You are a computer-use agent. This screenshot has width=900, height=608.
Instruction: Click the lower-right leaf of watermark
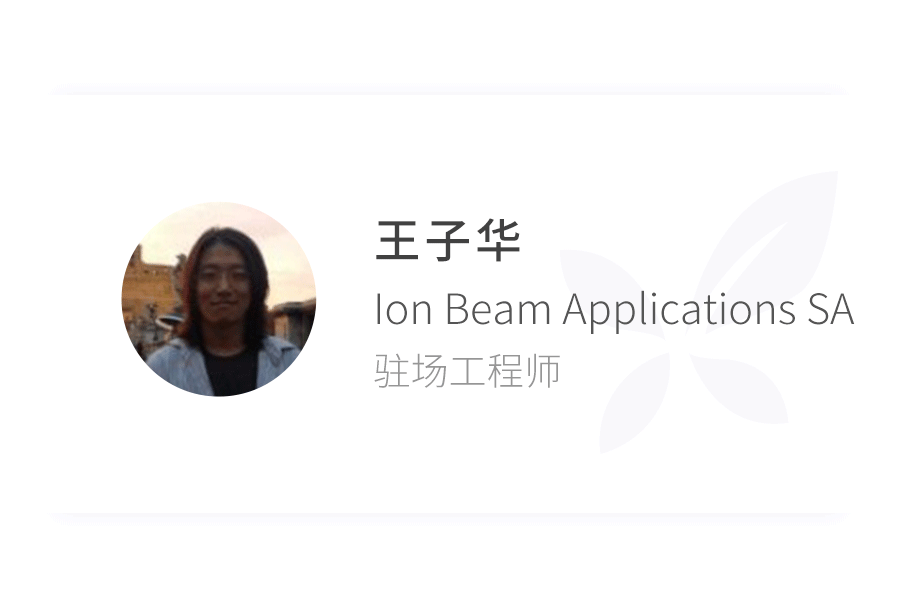pos(740,389)
